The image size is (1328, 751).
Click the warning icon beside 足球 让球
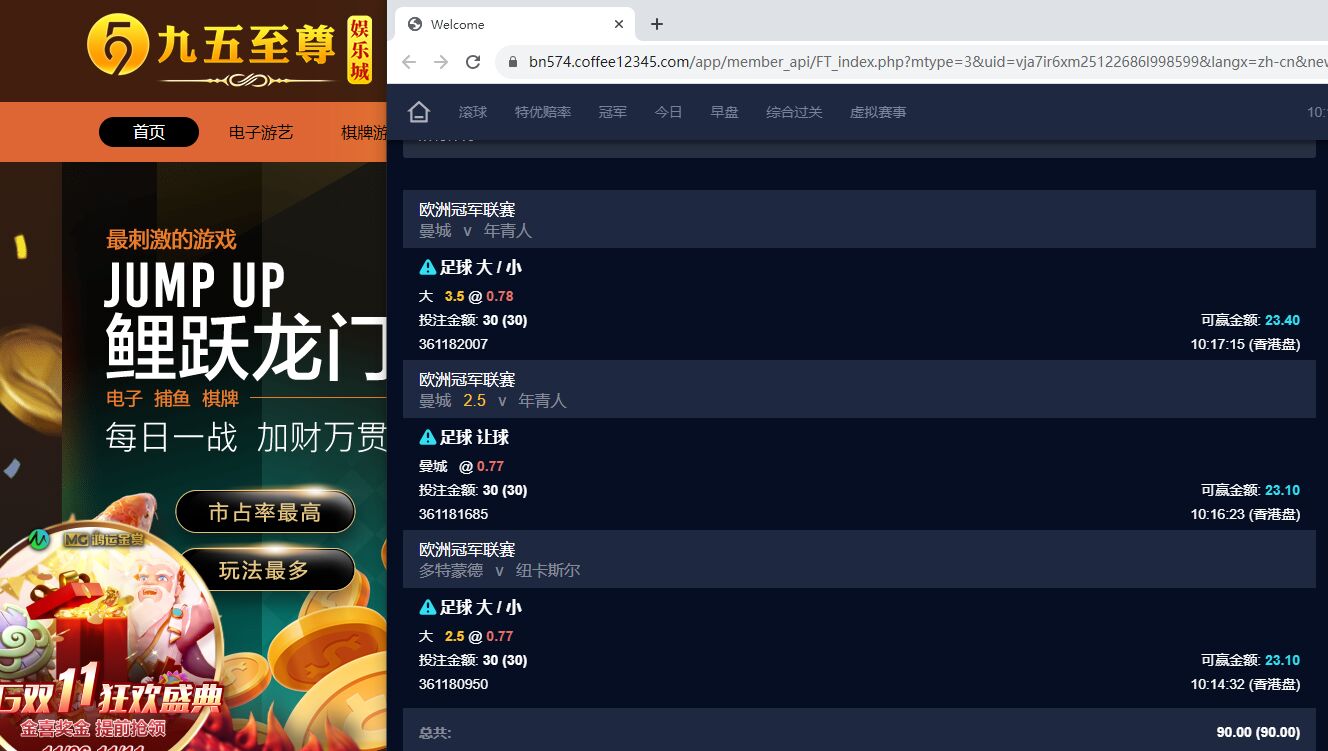(428, 437)
